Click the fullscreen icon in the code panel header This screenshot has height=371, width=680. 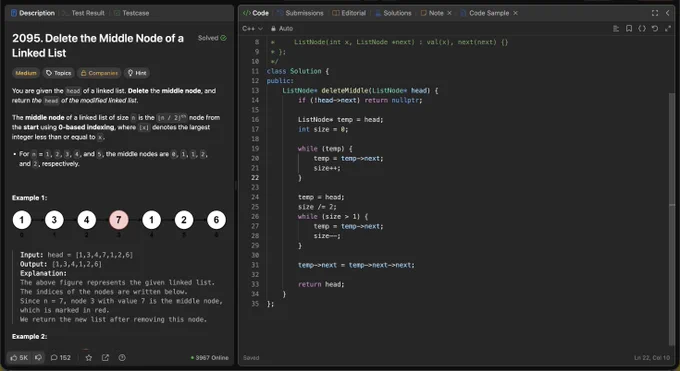[x=655, y=13]
